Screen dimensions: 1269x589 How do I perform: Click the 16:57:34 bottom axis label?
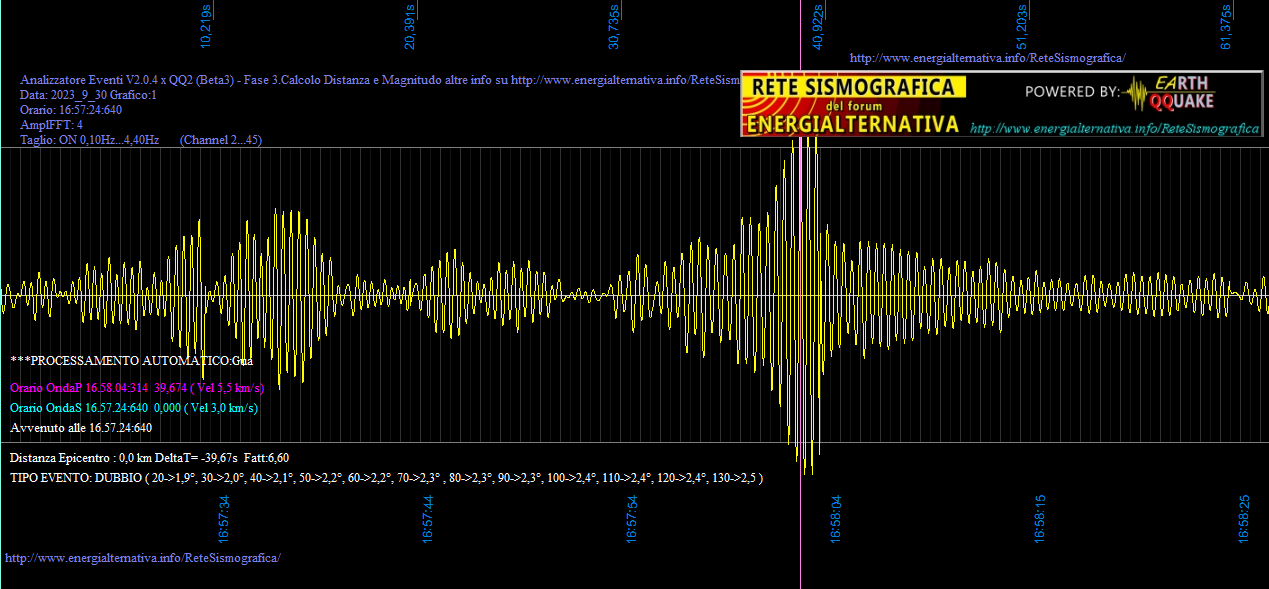pos(224,519)
